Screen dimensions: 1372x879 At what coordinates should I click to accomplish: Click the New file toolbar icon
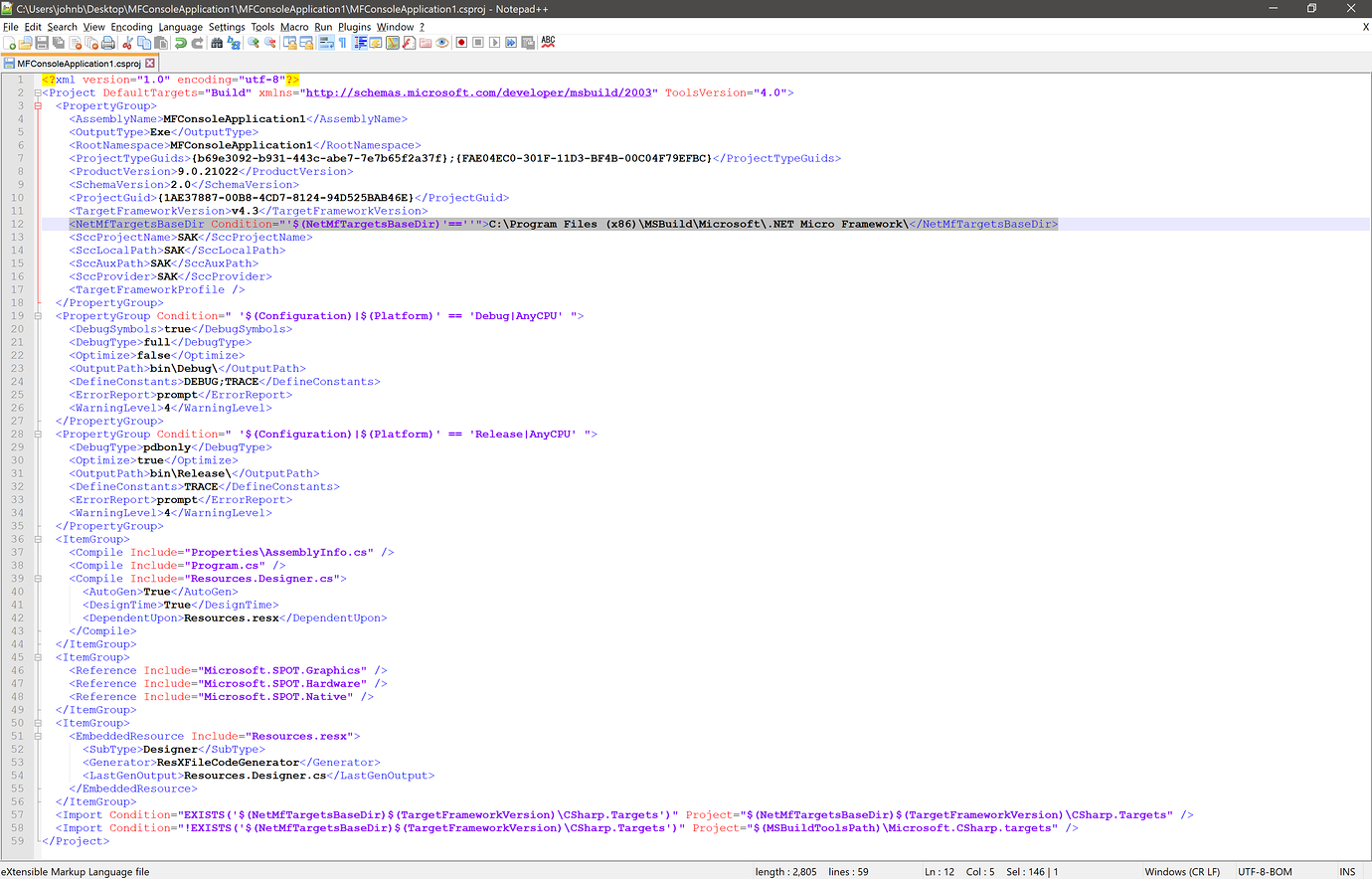9,43
